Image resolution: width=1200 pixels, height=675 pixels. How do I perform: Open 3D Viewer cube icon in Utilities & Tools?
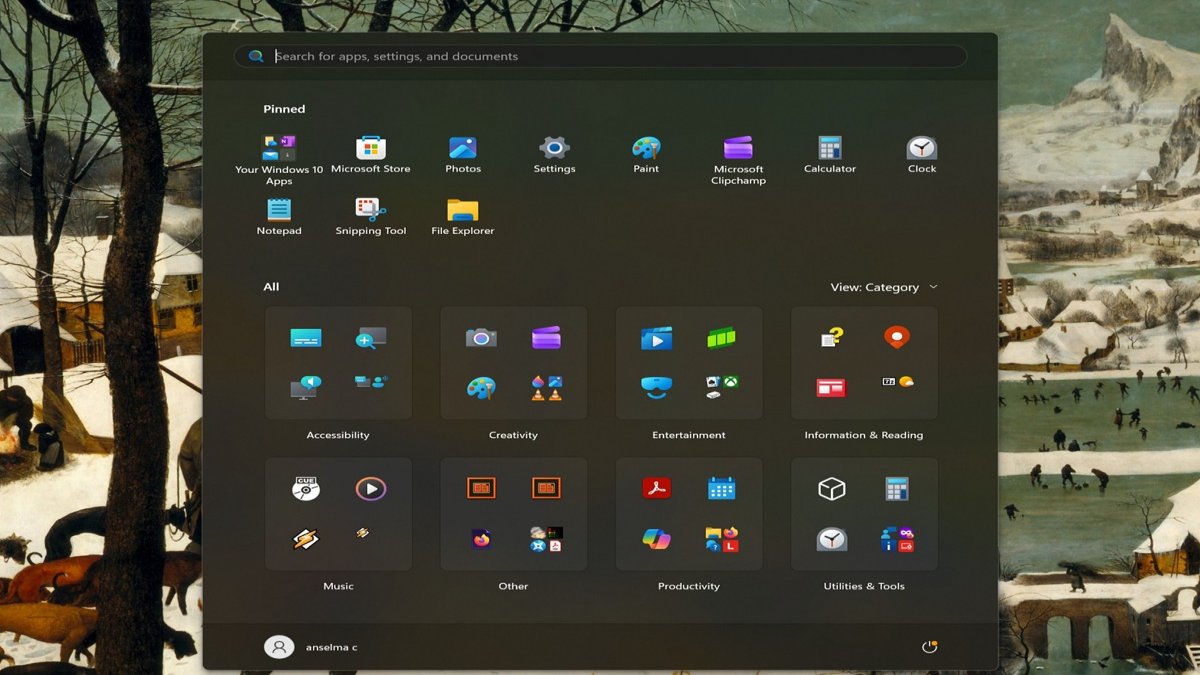(x=831, y=489)
